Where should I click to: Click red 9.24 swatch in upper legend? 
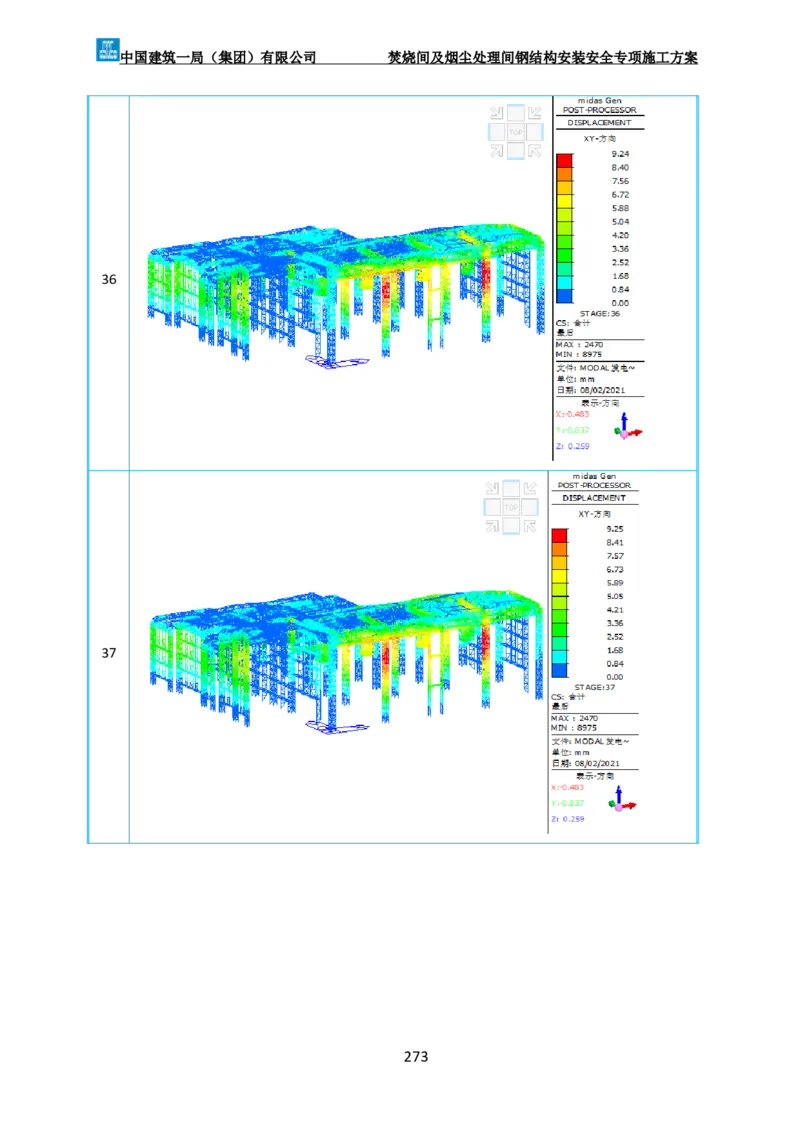tap(565, 161)
